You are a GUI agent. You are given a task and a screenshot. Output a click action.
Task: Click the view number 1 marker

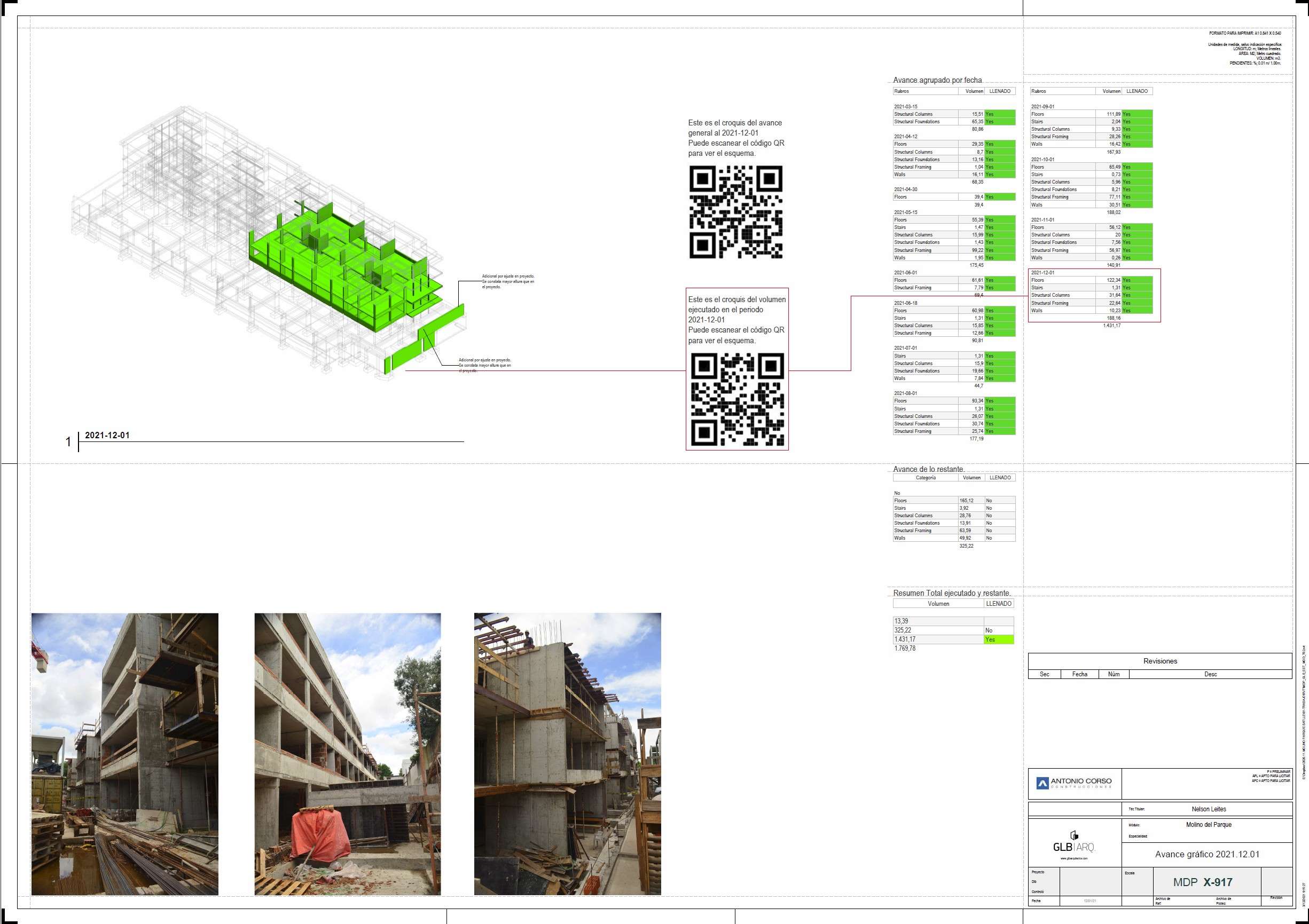coord(68,441)
